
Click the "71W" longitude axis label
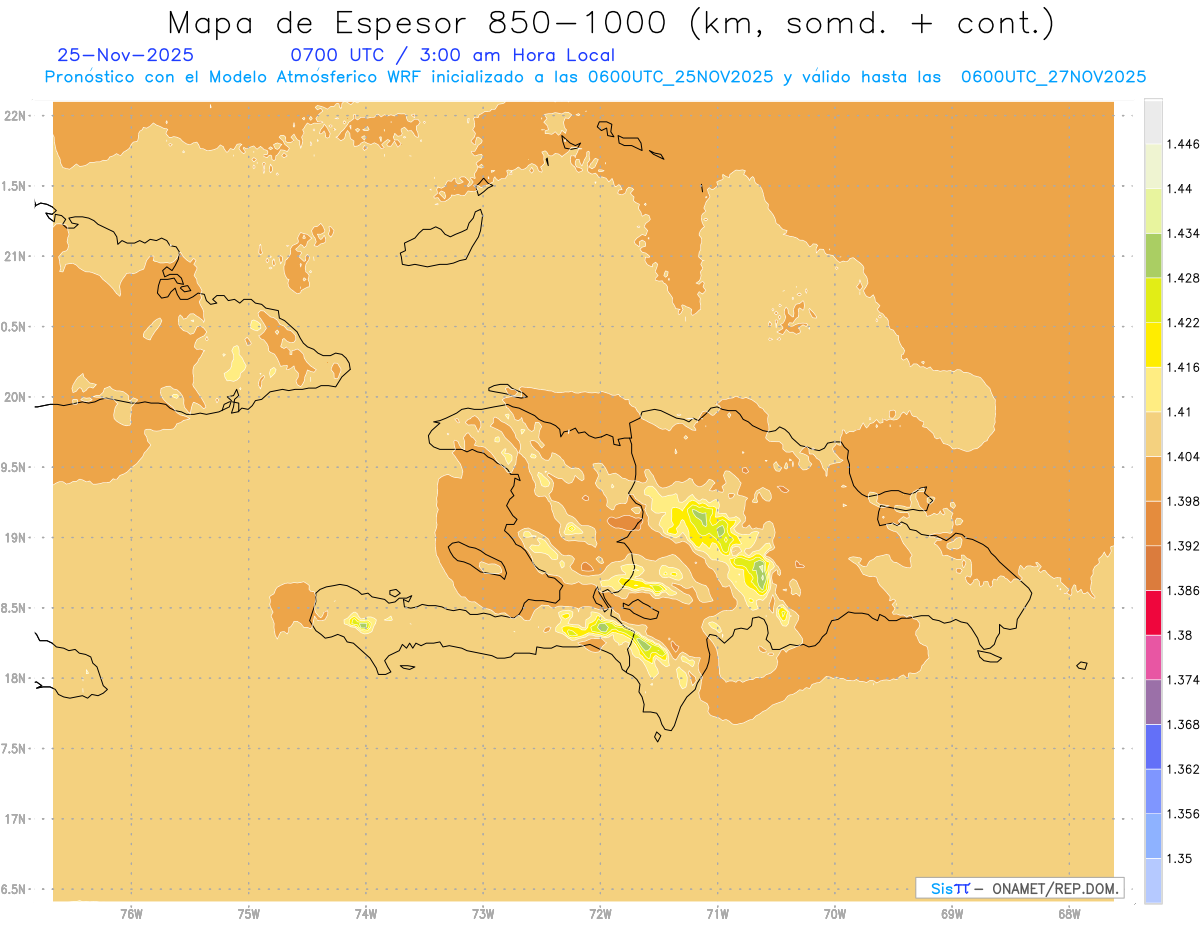(x=717, y=913)
